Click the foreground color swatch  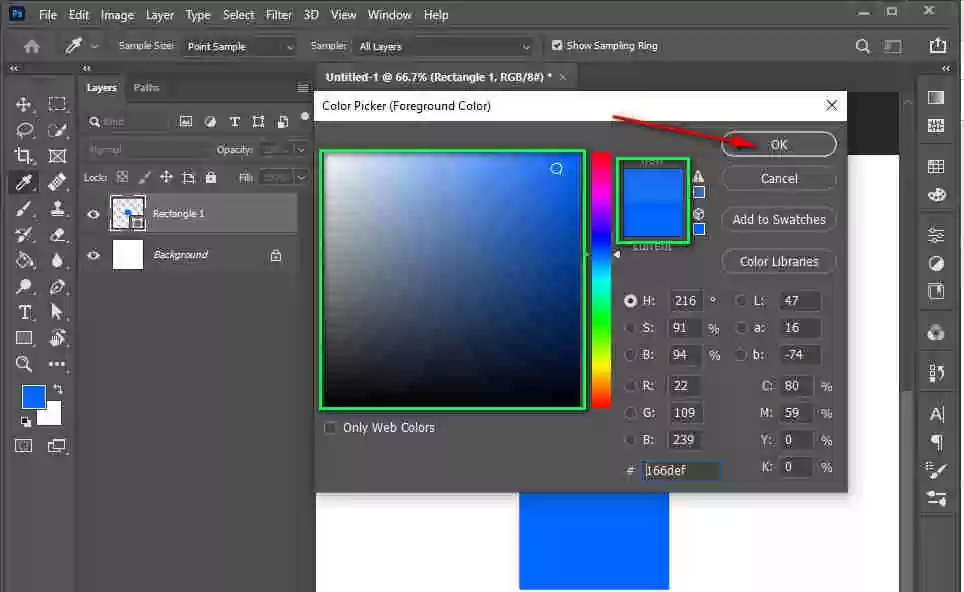33,397
